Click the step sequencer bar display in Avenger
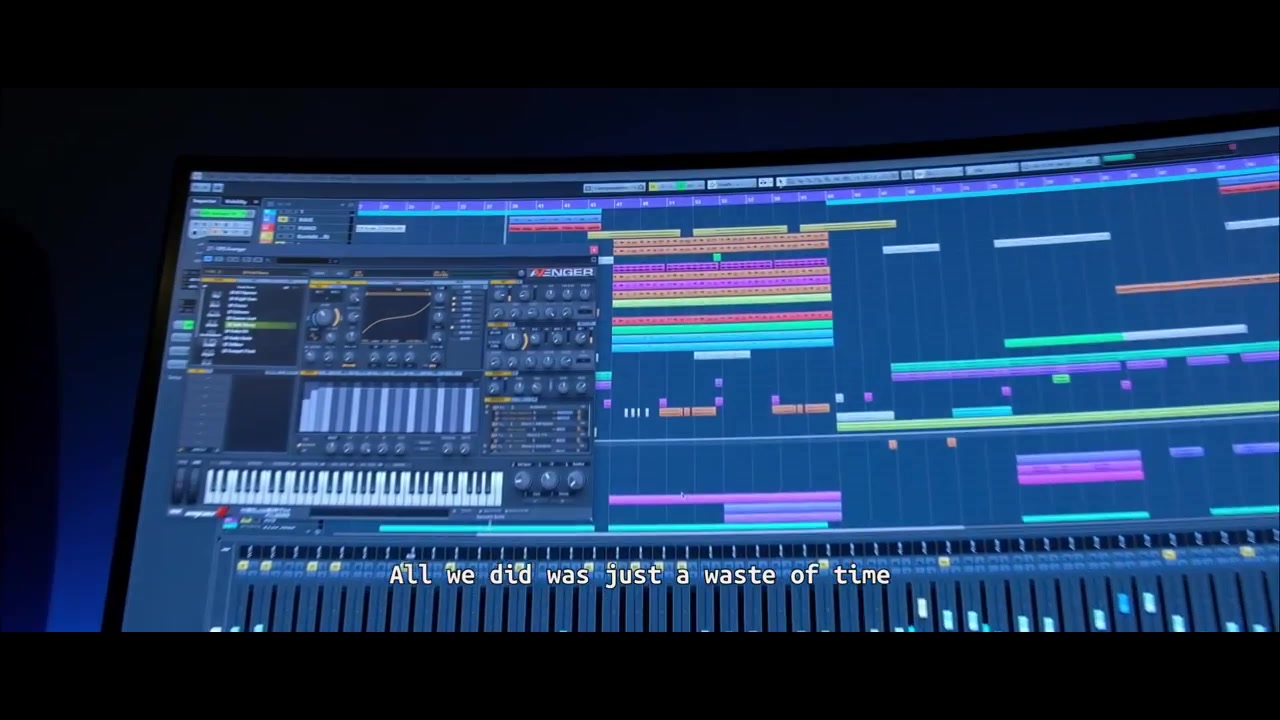 click(388, 408)
